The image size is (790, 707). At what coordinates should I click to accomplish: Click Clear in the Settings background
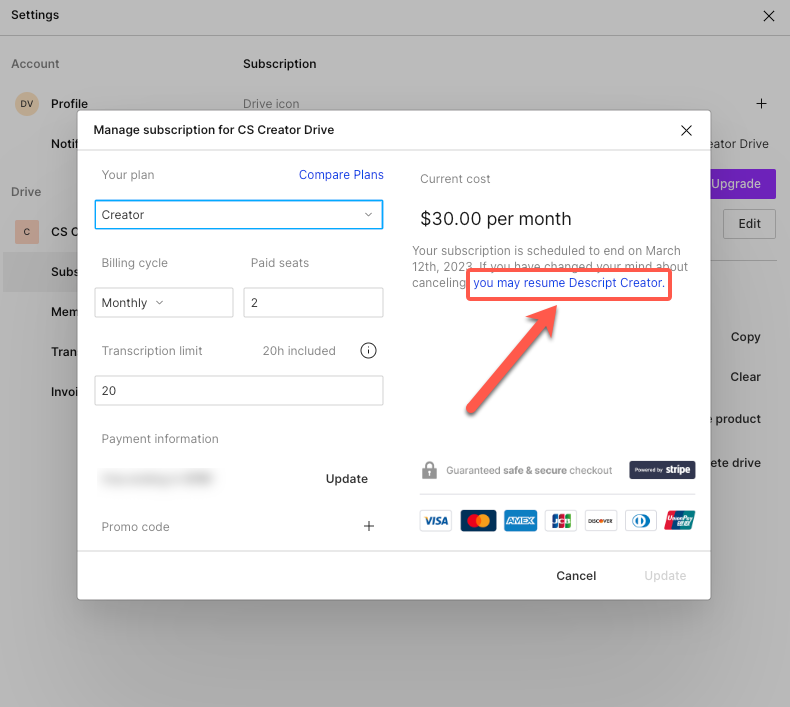pyautogui.click(x=745, y=377)
